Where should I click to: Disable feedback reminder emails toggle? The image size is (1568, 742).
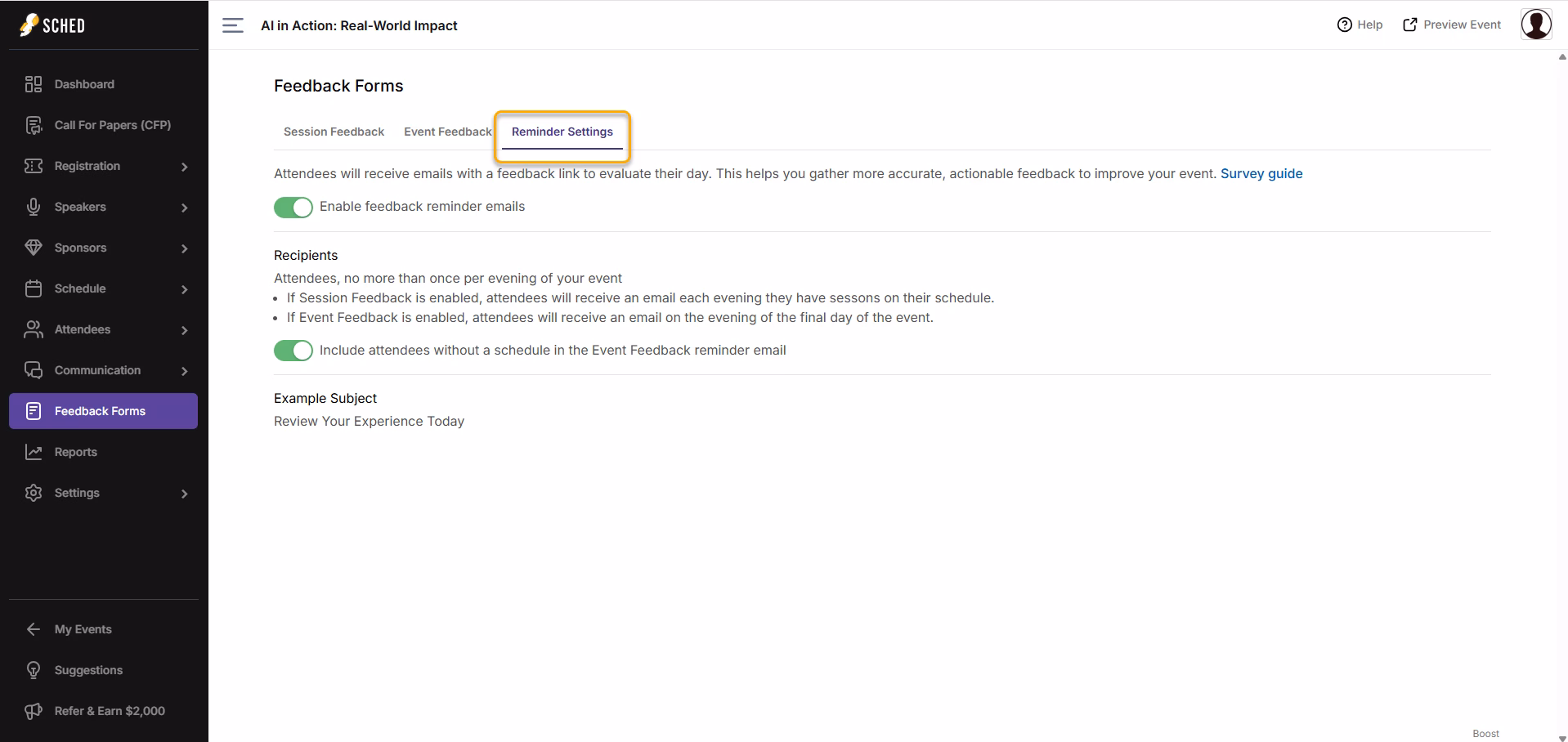tap(293, 207)
